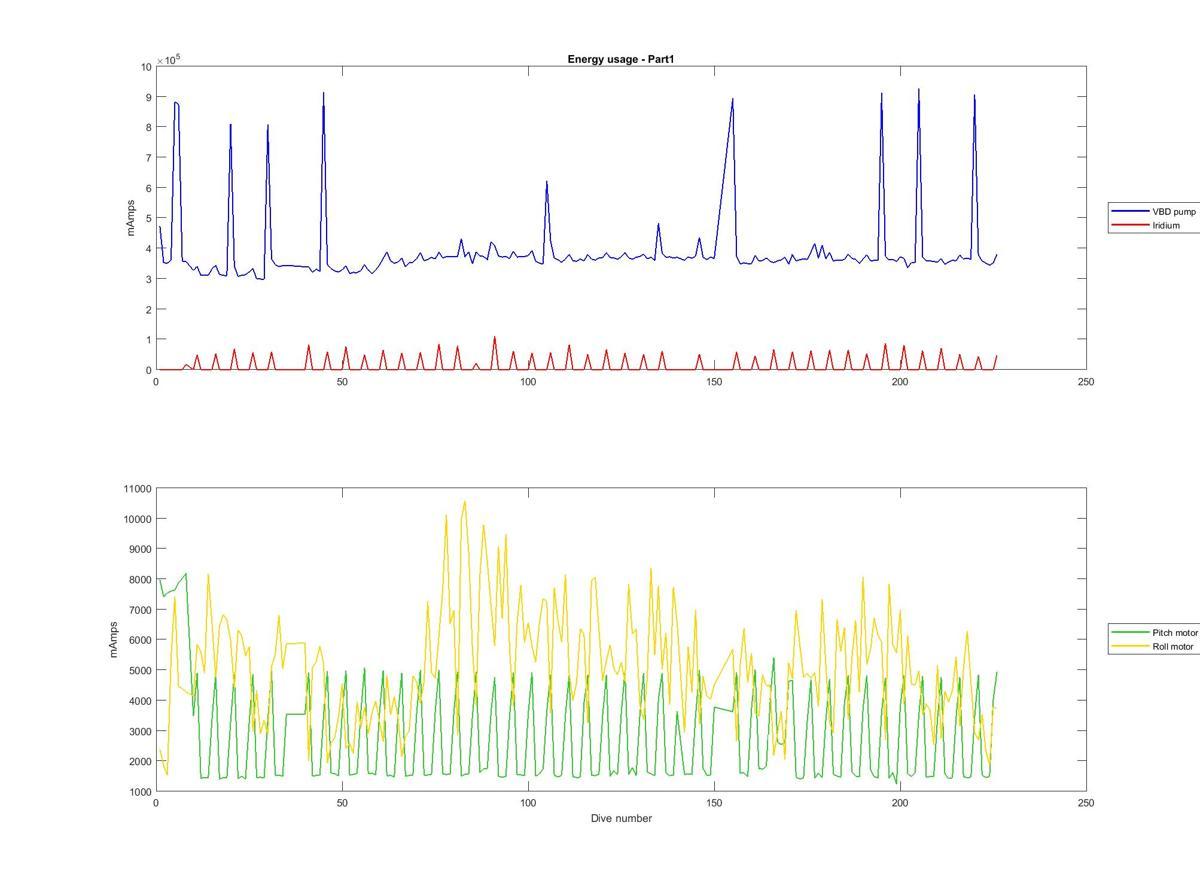The image size is (1200, 889).
Task: Click the 'Energy usage - Part1' plot title
Action: [x=621, y=59]
